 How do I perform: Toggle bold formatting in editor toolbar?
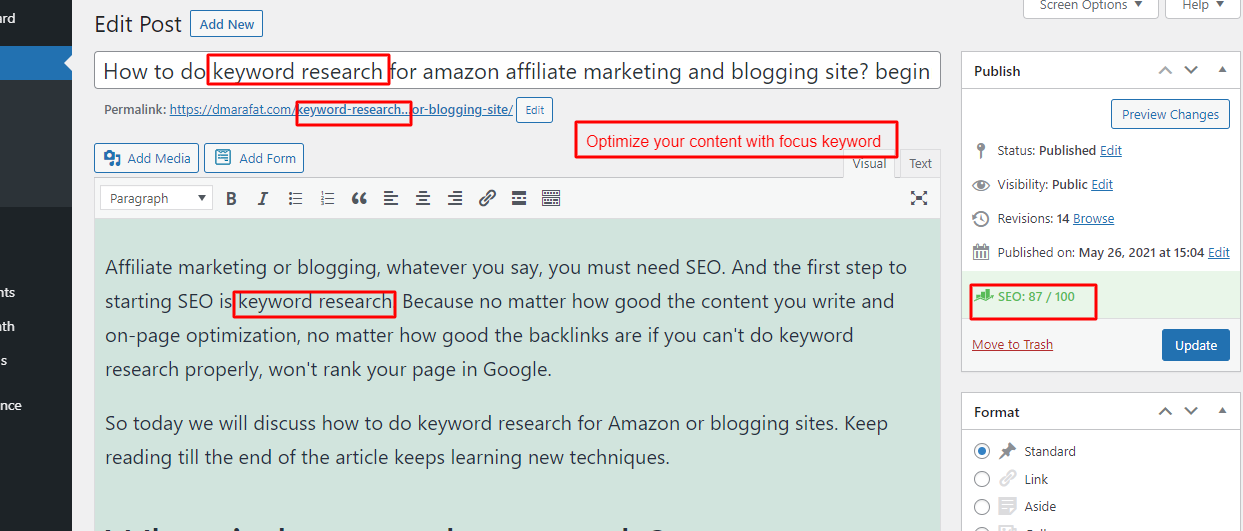[x=231, y=198]
